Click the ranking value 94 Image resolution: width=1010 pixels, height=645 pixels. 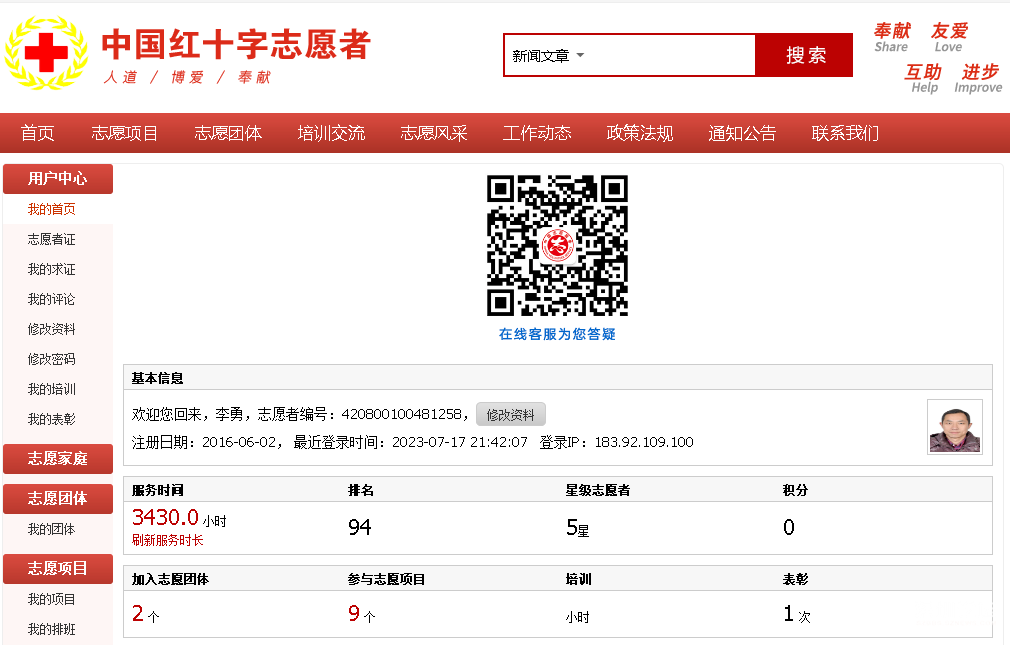(360, 528)
